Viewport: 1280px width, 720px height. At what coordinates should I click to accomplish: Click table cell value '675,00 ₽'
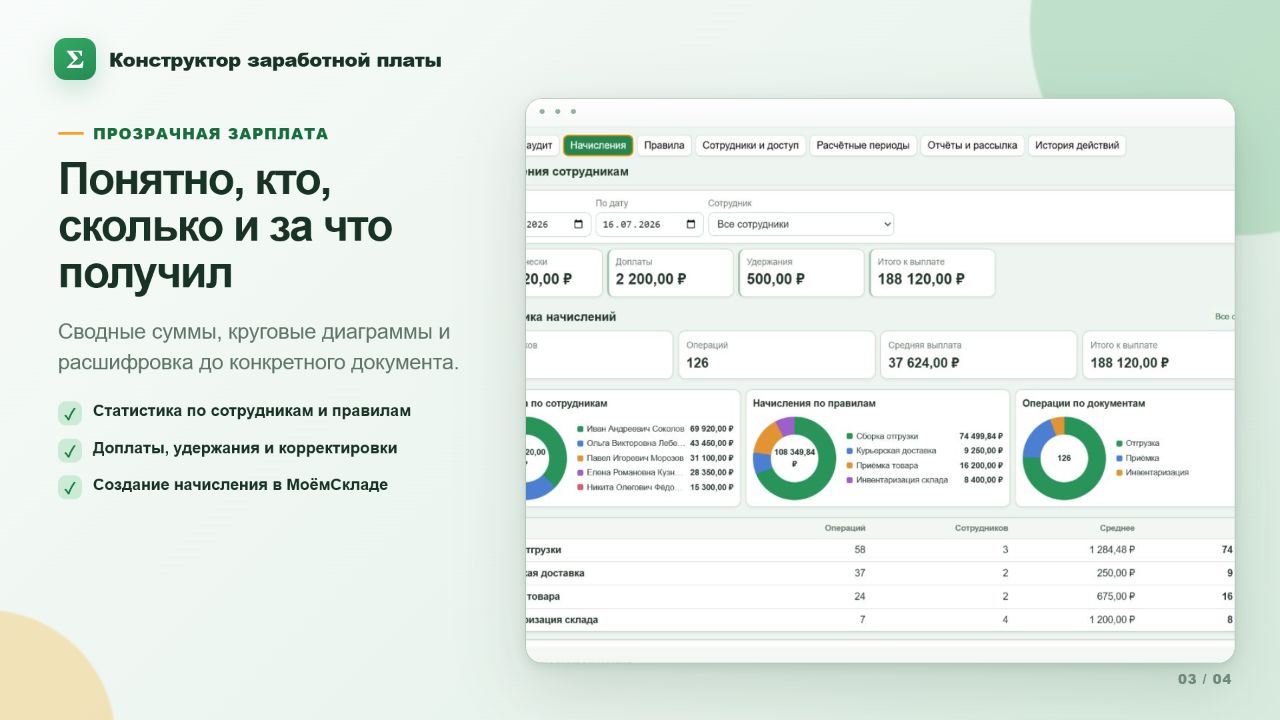[x=1117, y=596]
